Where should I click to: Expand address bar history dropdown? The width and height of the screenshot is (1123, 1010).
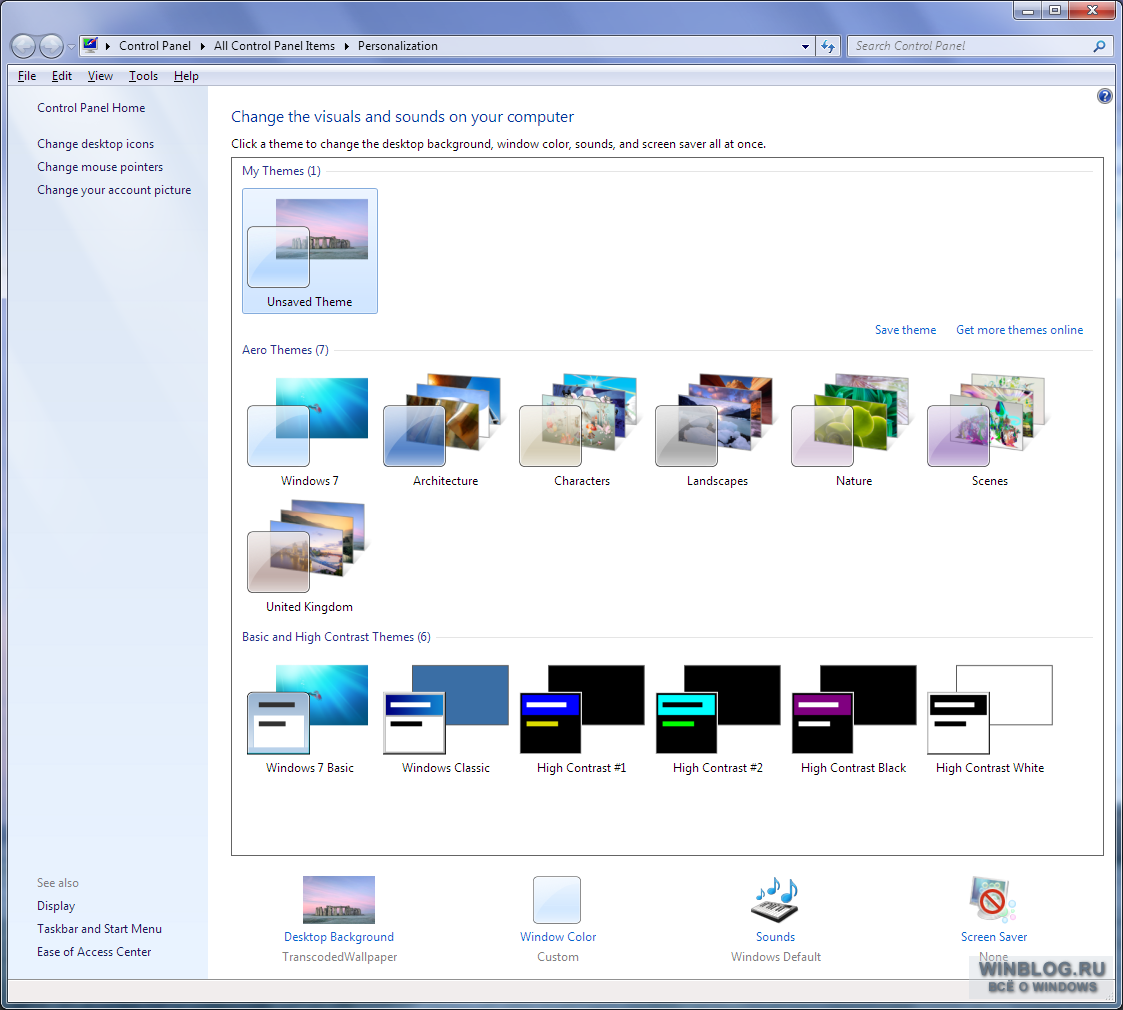[x=806, y=47]
